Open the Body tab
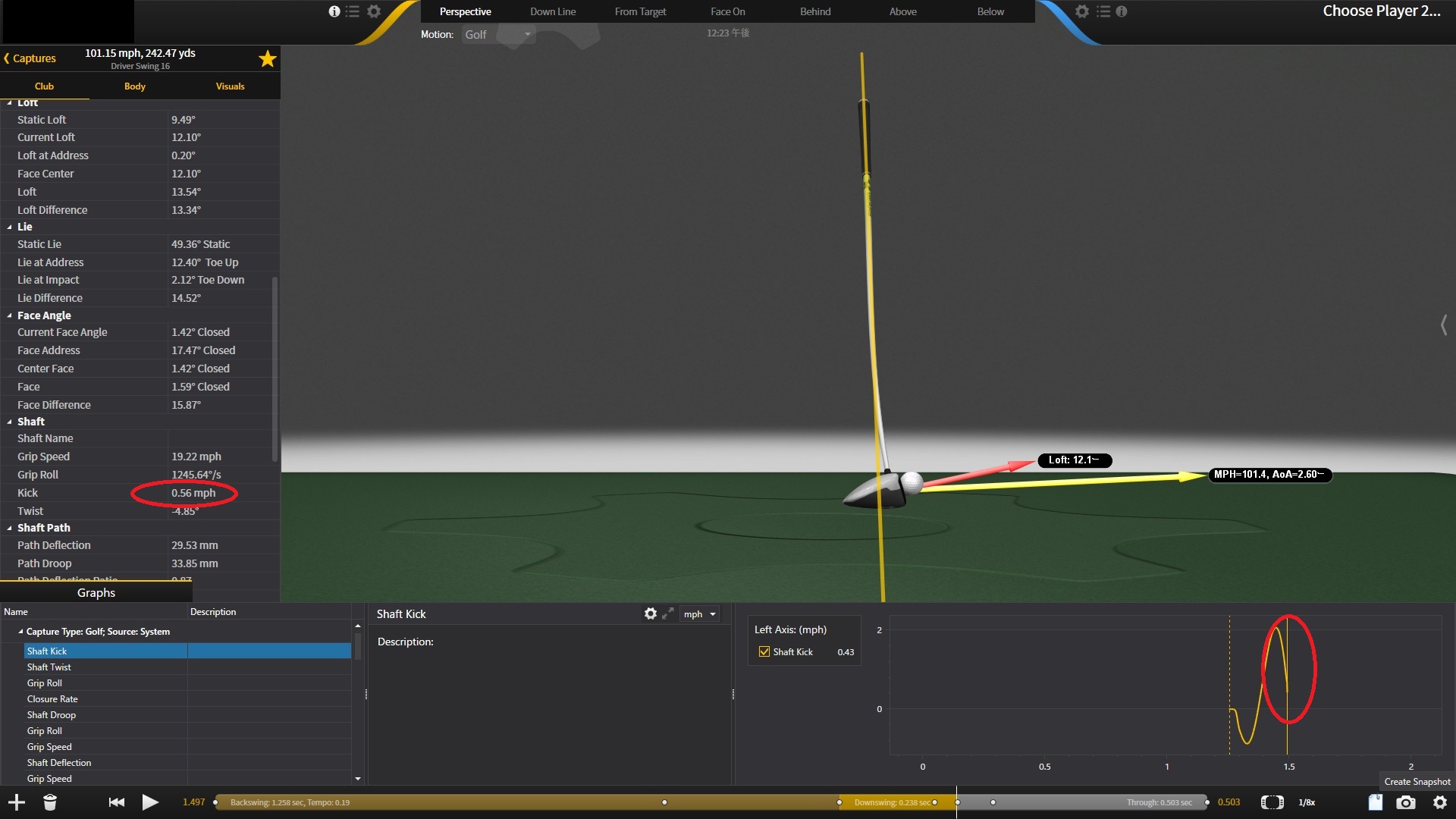Screen dimensions: 1456x819 (134, 86)
